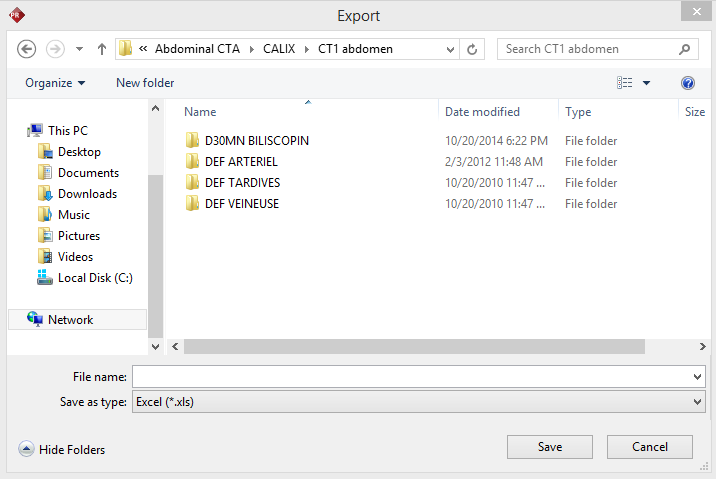Change the view layout icon
The image size is (716, 479).
point(626,83)
